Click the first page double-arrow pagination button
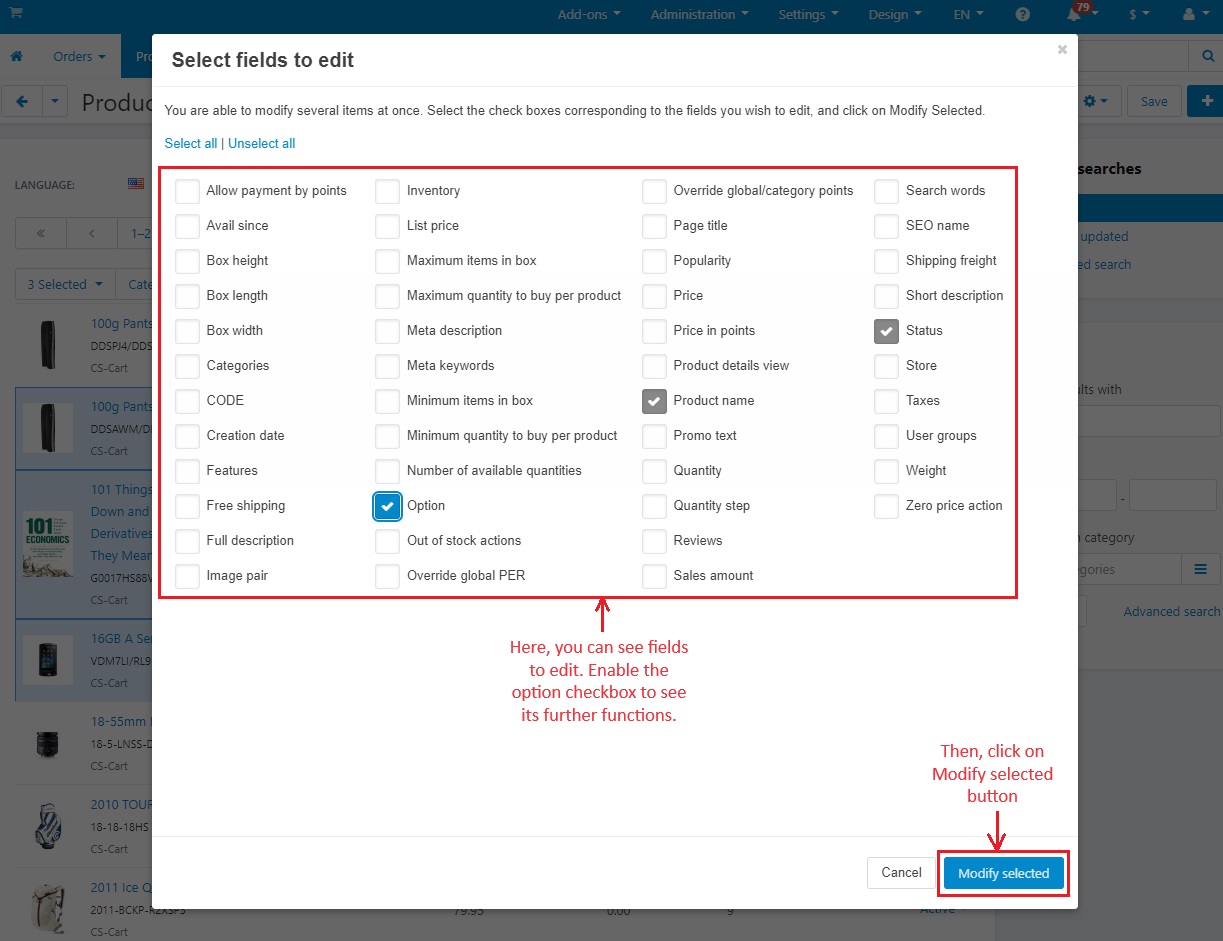Viewport: 1223px width, 941px height. (41, 233)
